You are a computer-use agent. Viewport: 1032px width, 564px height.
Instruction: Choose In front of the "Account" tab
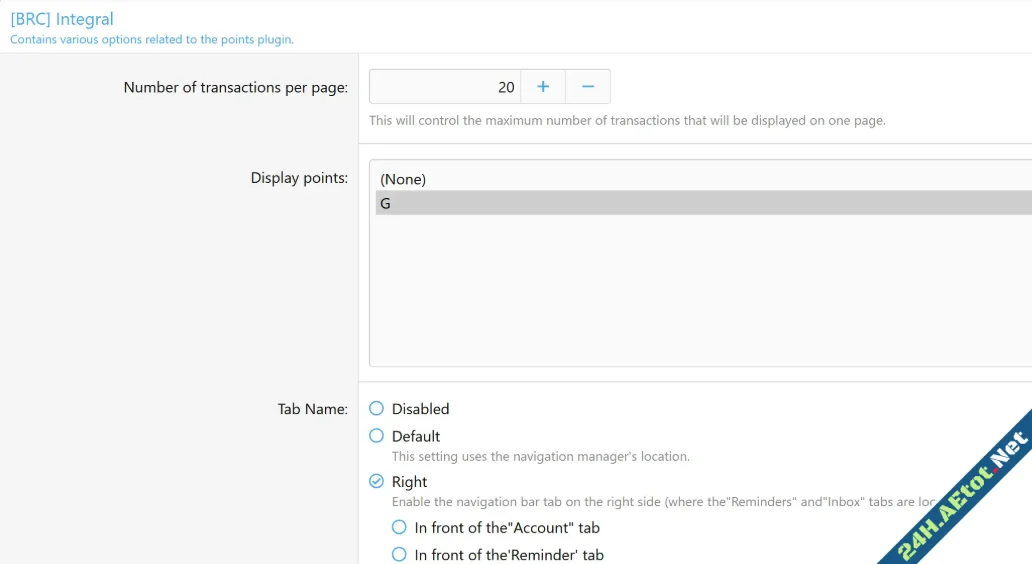tap(399, 527)
